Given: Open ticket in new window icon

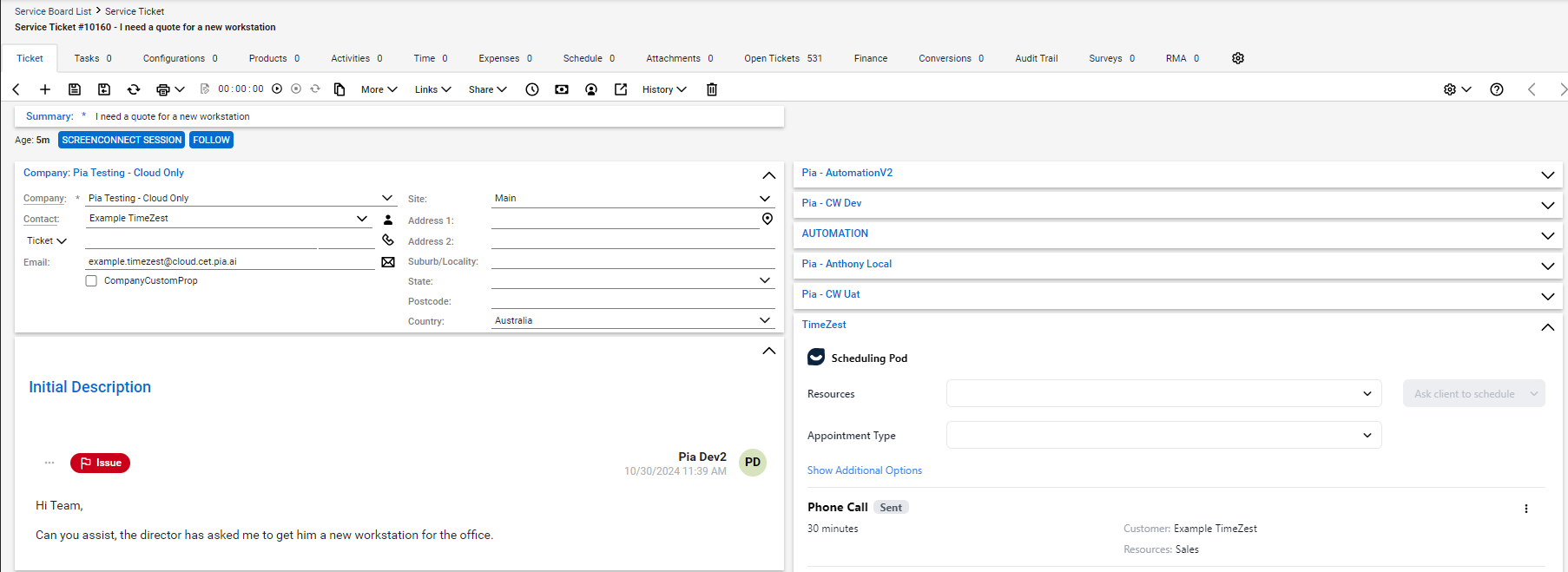Looking at the screenshot, I should 621,89.
